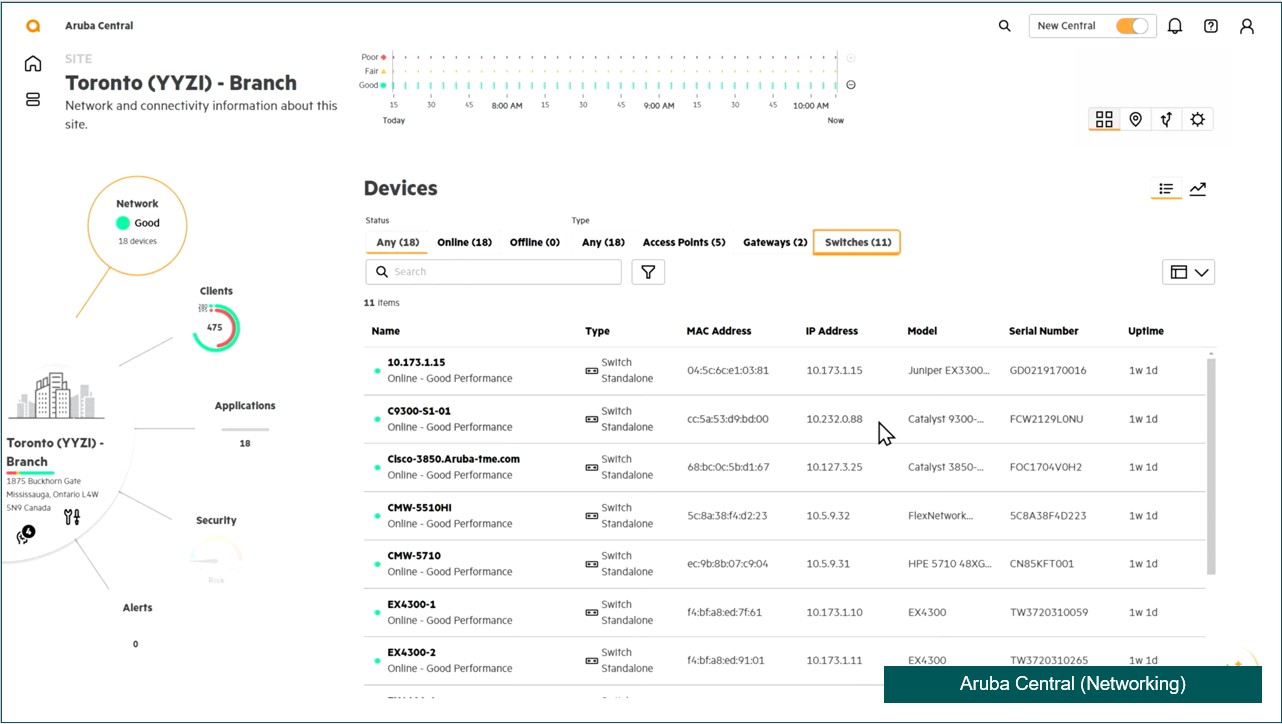The image size is (1282, 724).
Task: Open the search magnifier in top bar
Action: (x=1005, y=26)
